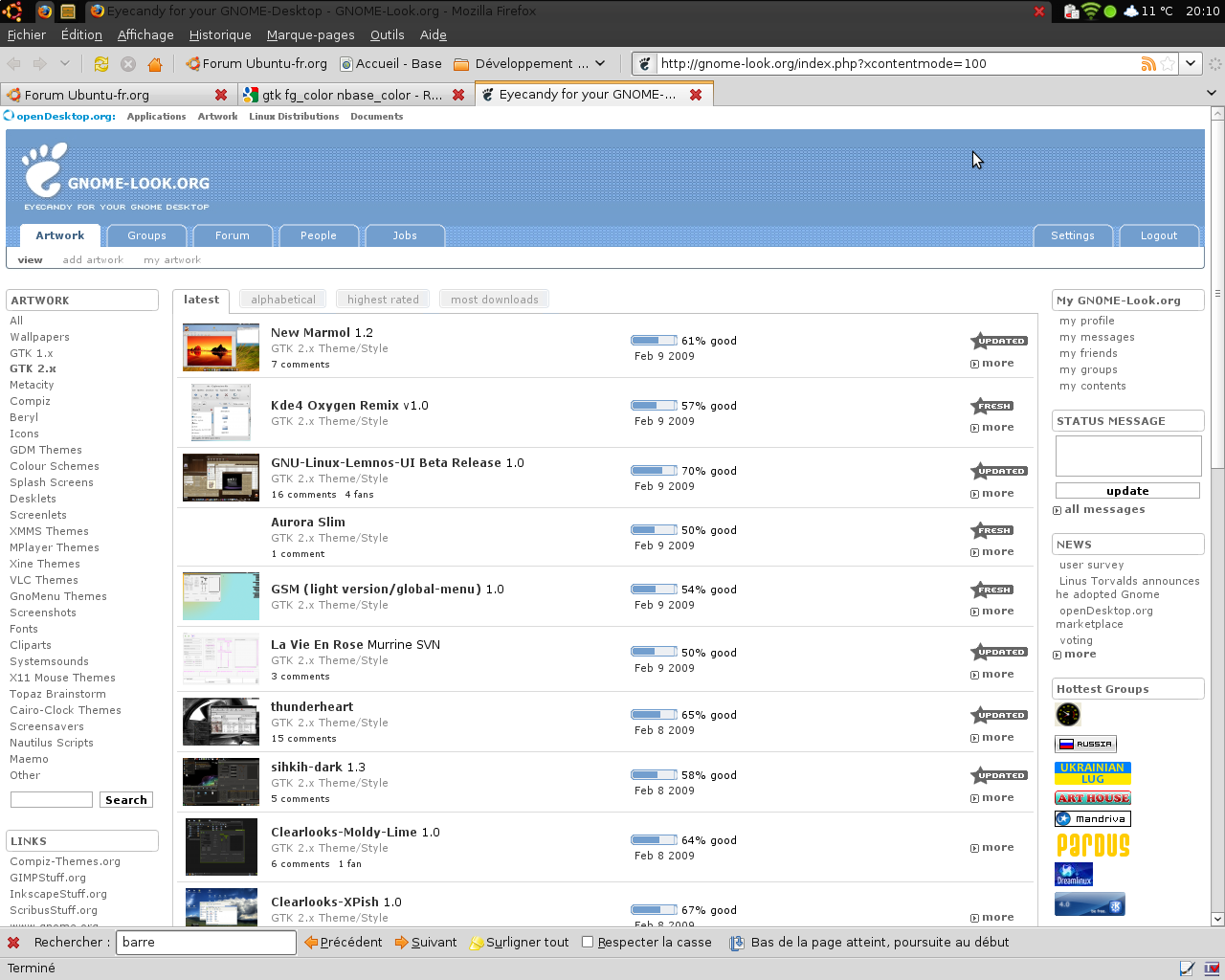Open the Art House group badge

1093,798
